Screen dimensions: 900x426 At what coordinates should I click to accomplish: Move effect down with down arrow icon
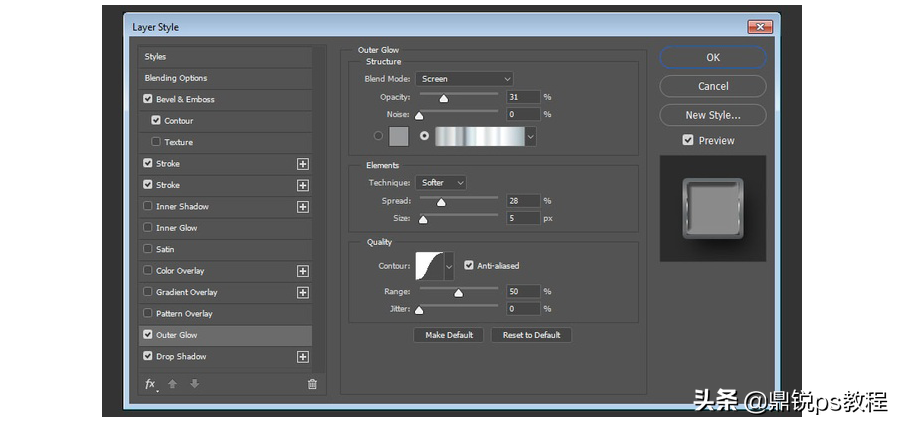(x=195, y=384)
